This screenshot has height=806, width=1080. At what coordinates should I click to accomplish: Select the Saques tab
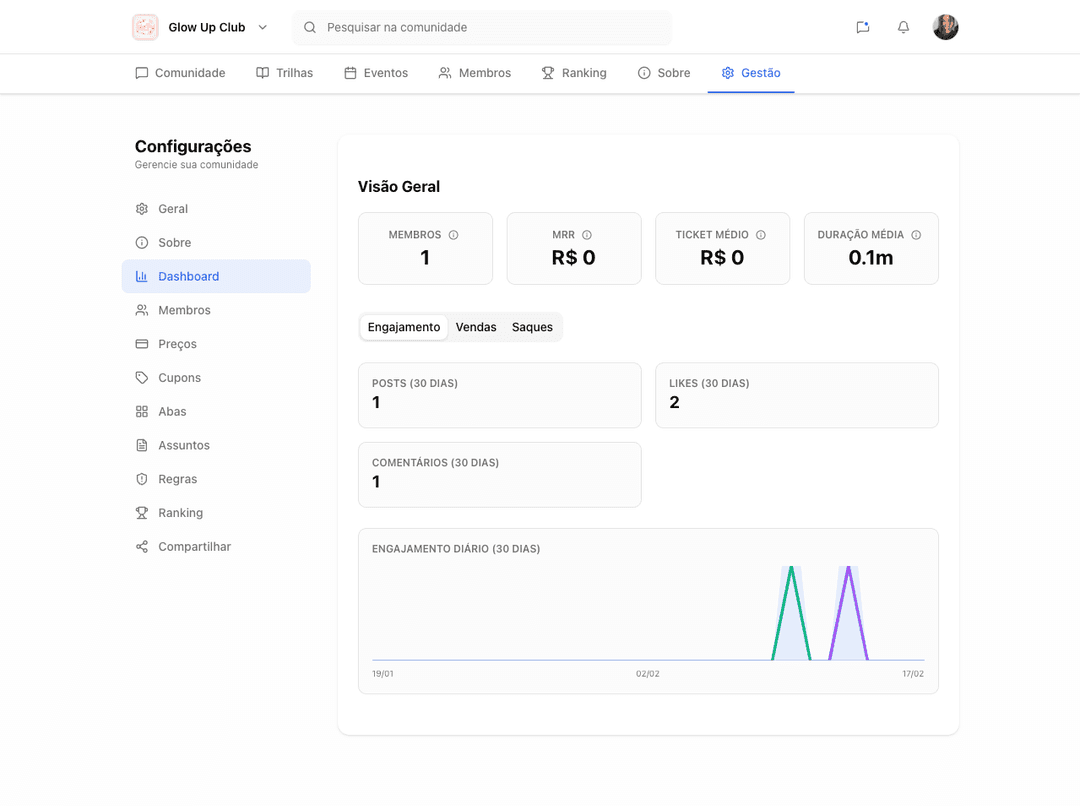(532, 327)
